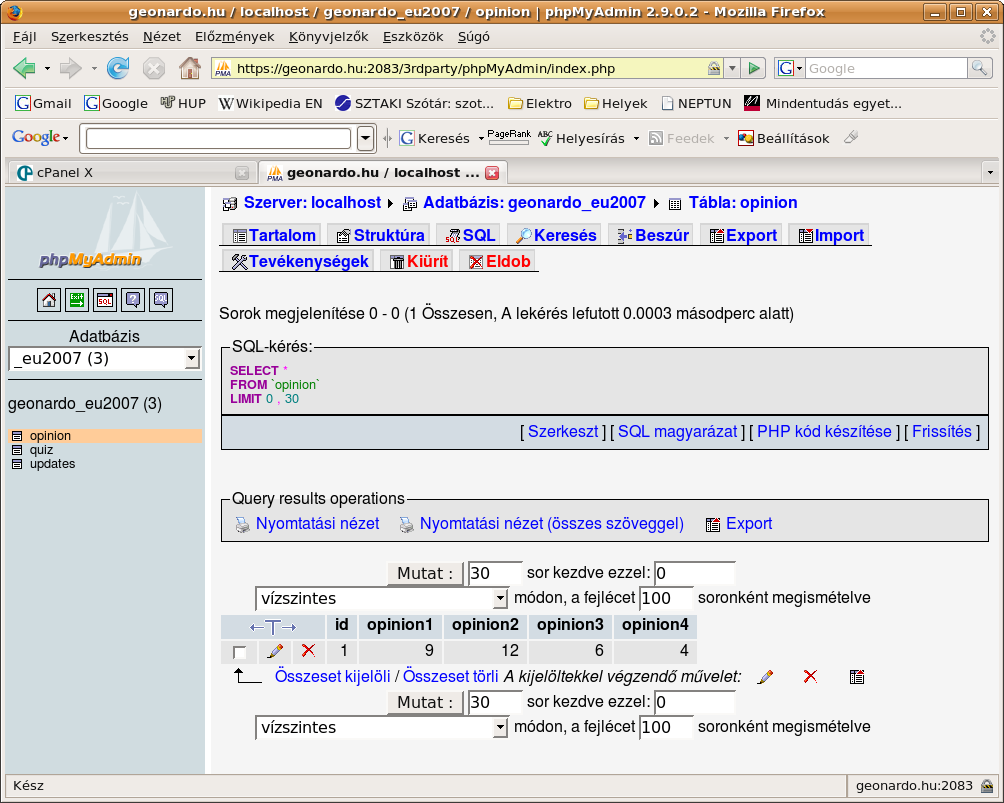Image resolution: width=1004 pixels, height=803 pixels.
Task: Click the pencil icon for selected rows action
Action: pos(765,677)
